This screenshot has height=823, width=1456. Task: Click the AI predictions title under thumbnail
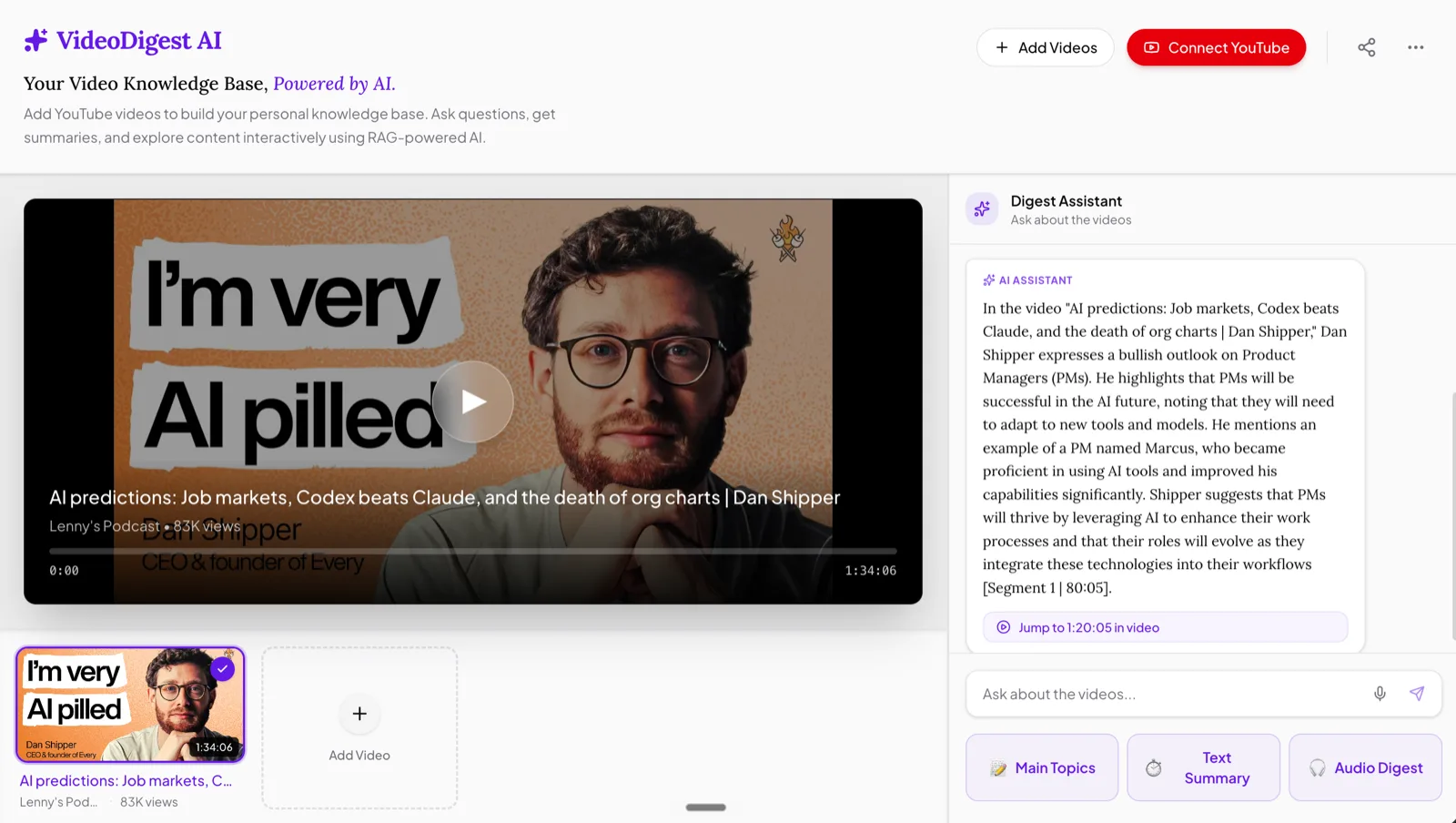126,781
